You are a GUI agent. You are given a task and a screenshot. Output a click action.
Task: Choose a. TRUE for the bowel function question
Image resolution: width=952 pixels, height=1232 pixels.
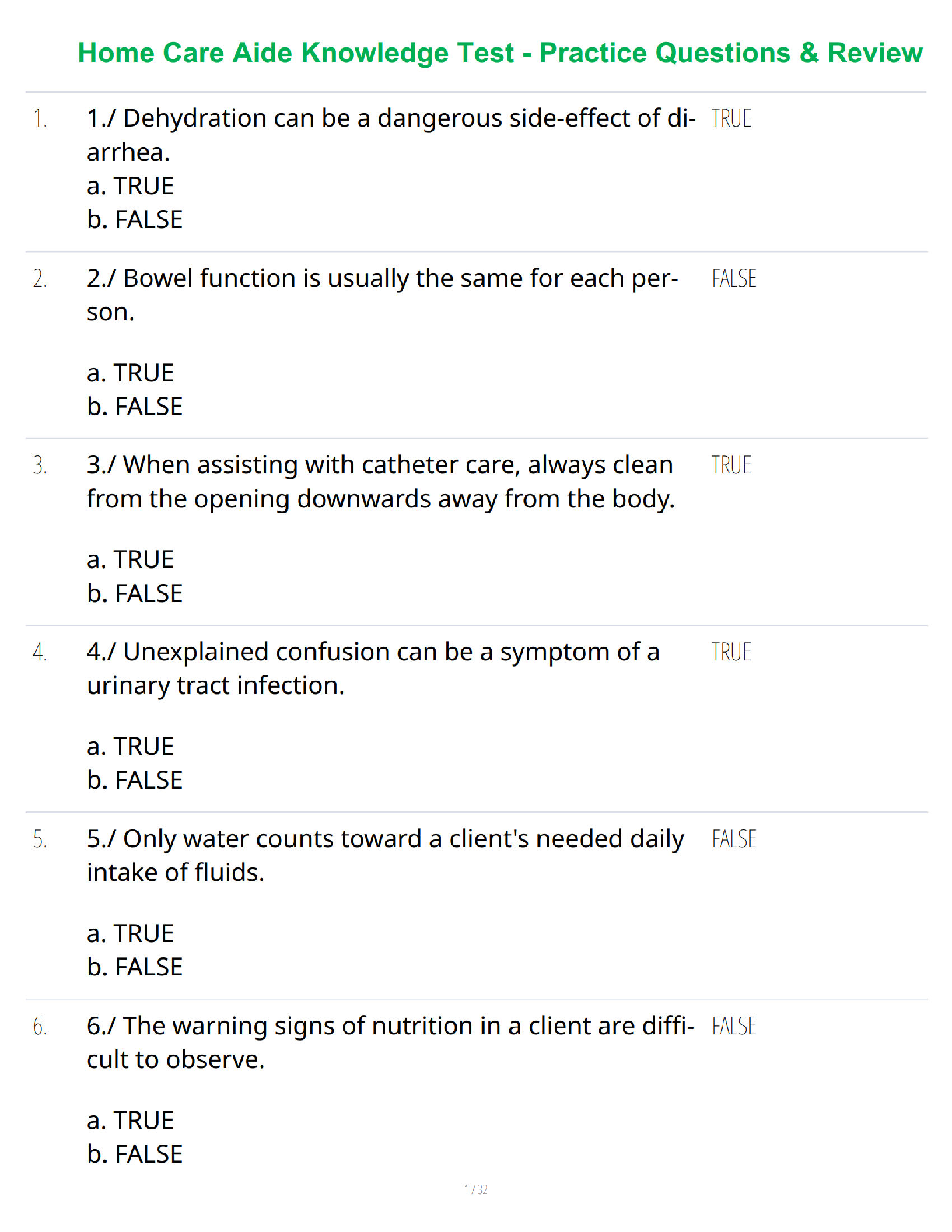click(130, 373)
